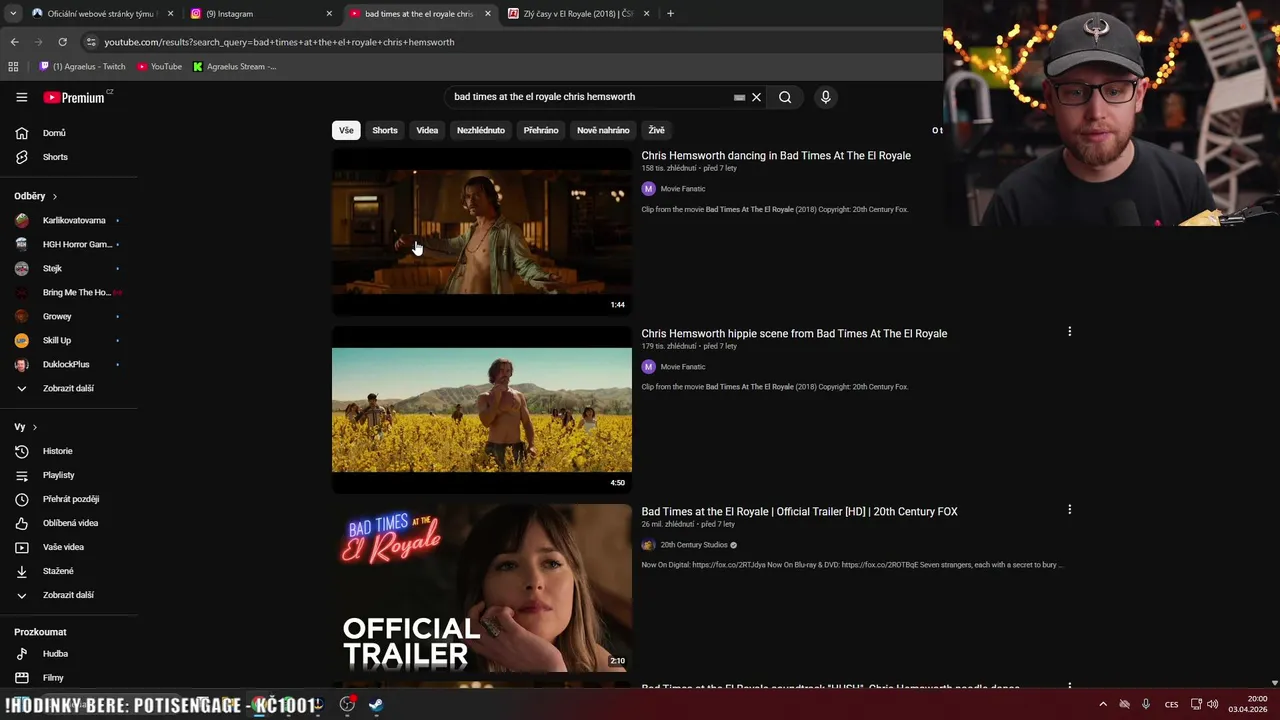Open Vaše videa in the sidebar
Image resolution: width=1280 pixels, height=720 pixels.
pyautogui.click(x=63, y=547)
